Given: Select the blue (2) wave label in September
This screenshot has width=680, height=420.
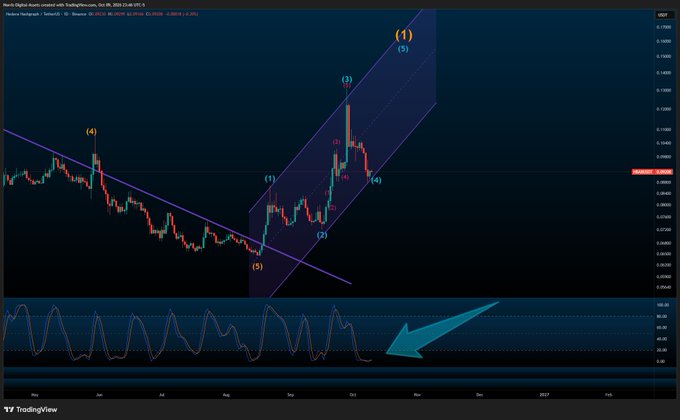Looking at the screenshot, I should pos(322,235).
